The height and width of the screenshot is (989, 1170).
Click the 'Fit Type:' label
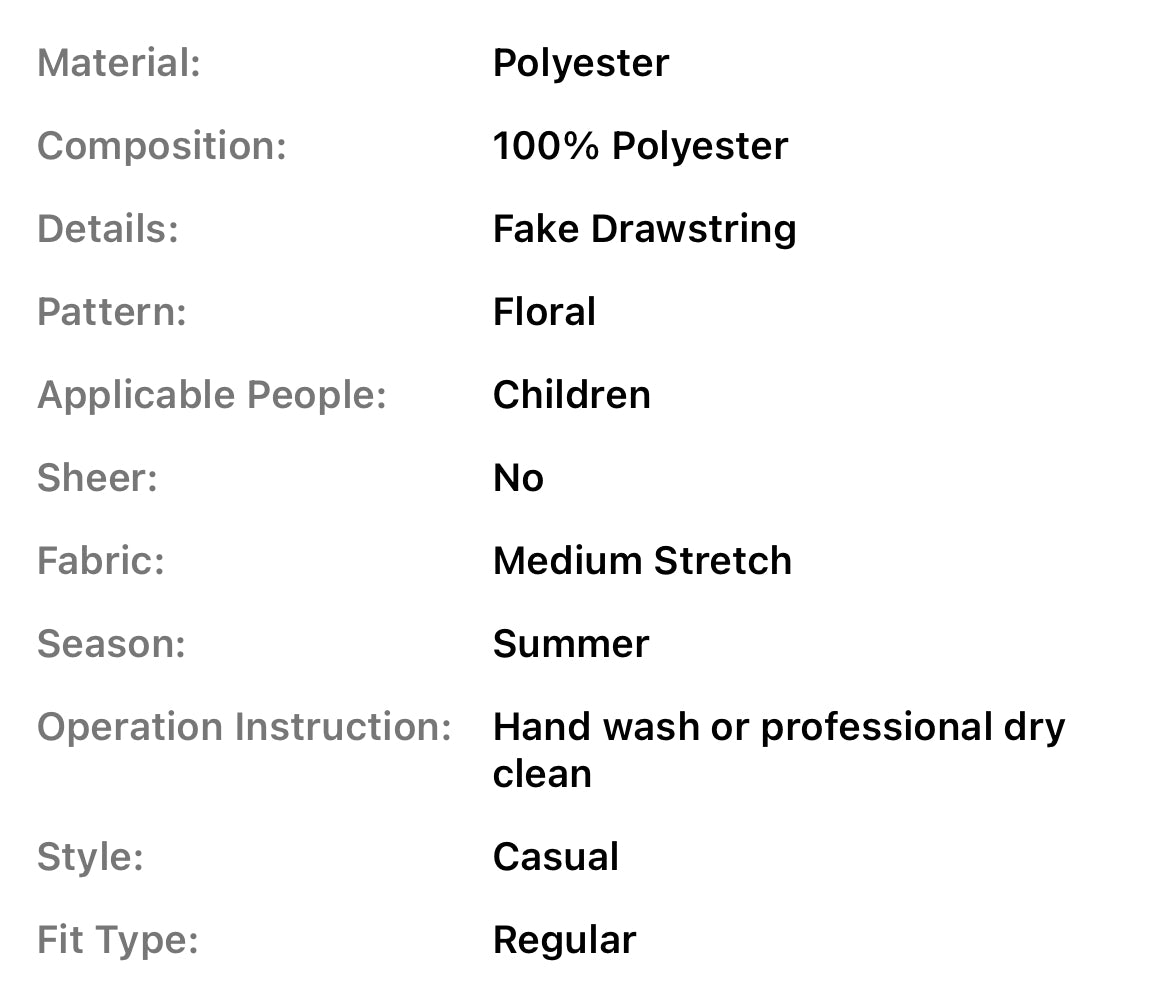click(x=118, y=940)
